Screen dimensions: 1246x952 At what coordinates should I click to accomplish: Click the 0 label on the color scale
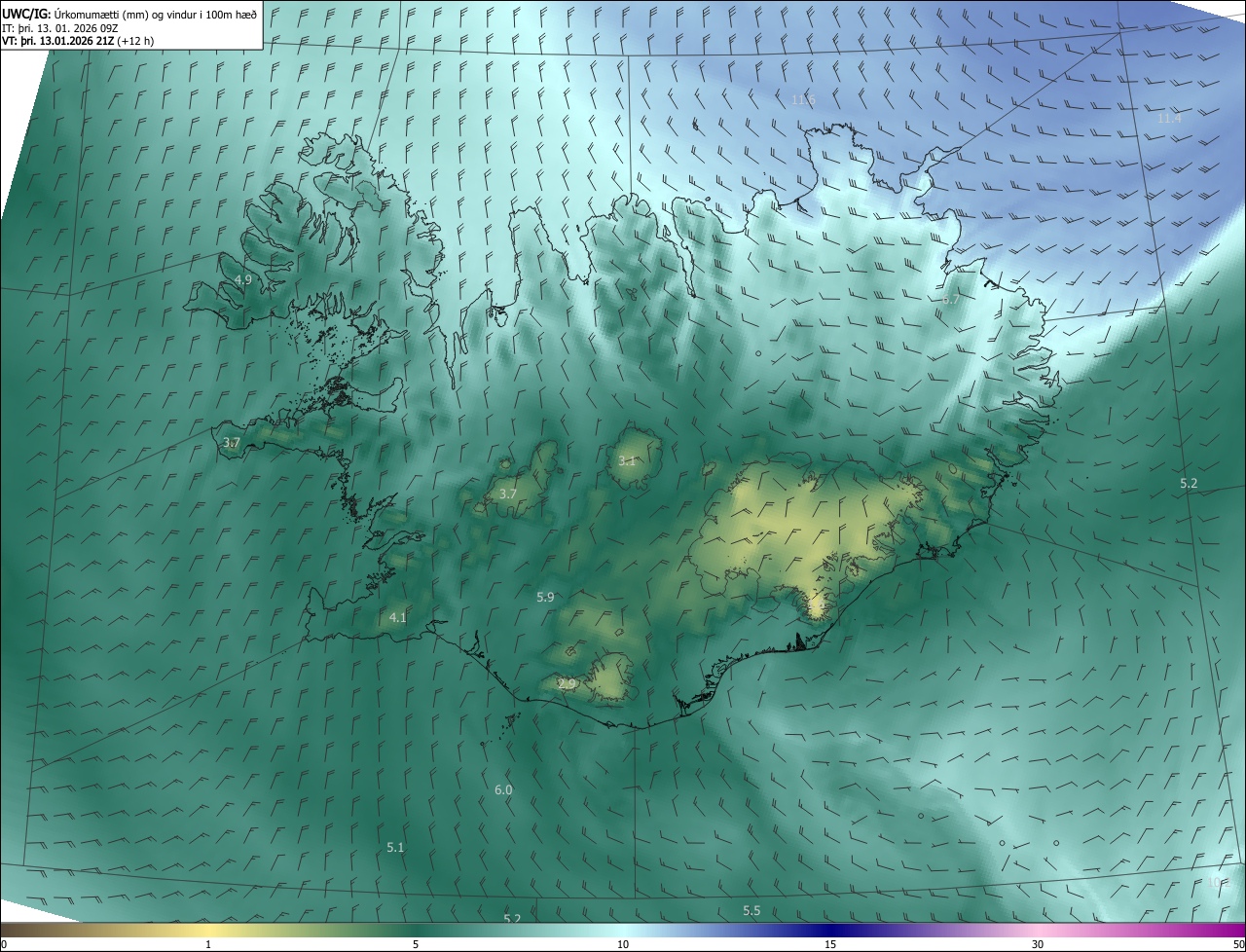[x=4, y=945]
